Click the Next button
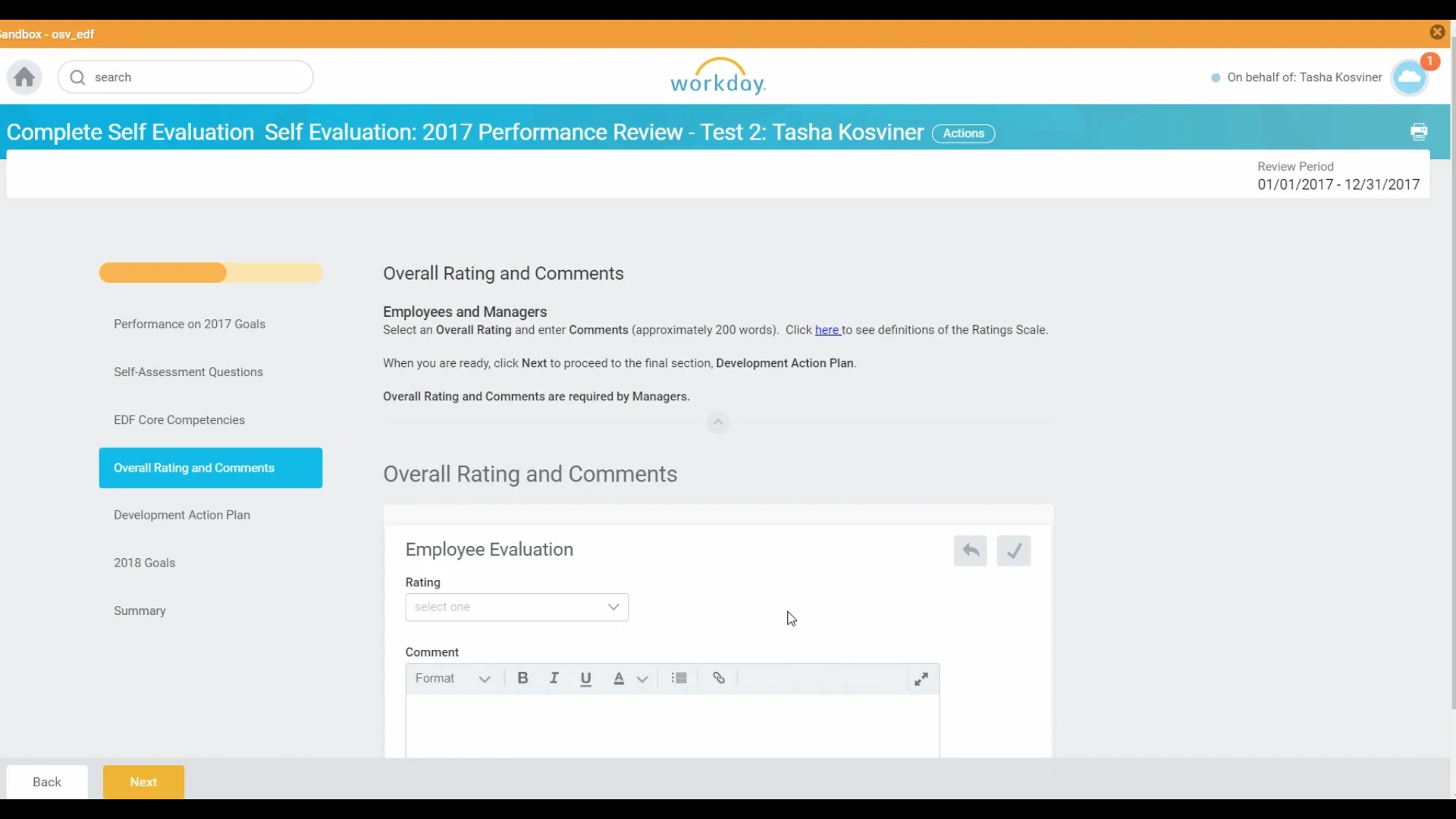1456x819 pixels. (143, 782)
